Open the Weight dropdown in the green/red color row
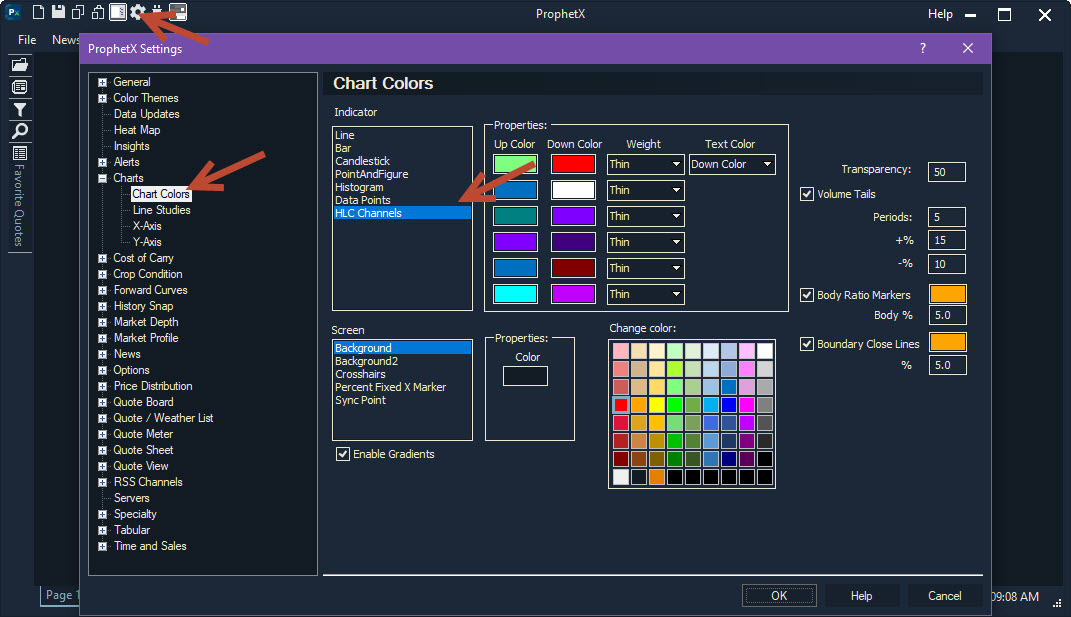The image size is (1071, 617). pyautogui.click(x=645, y=164)
